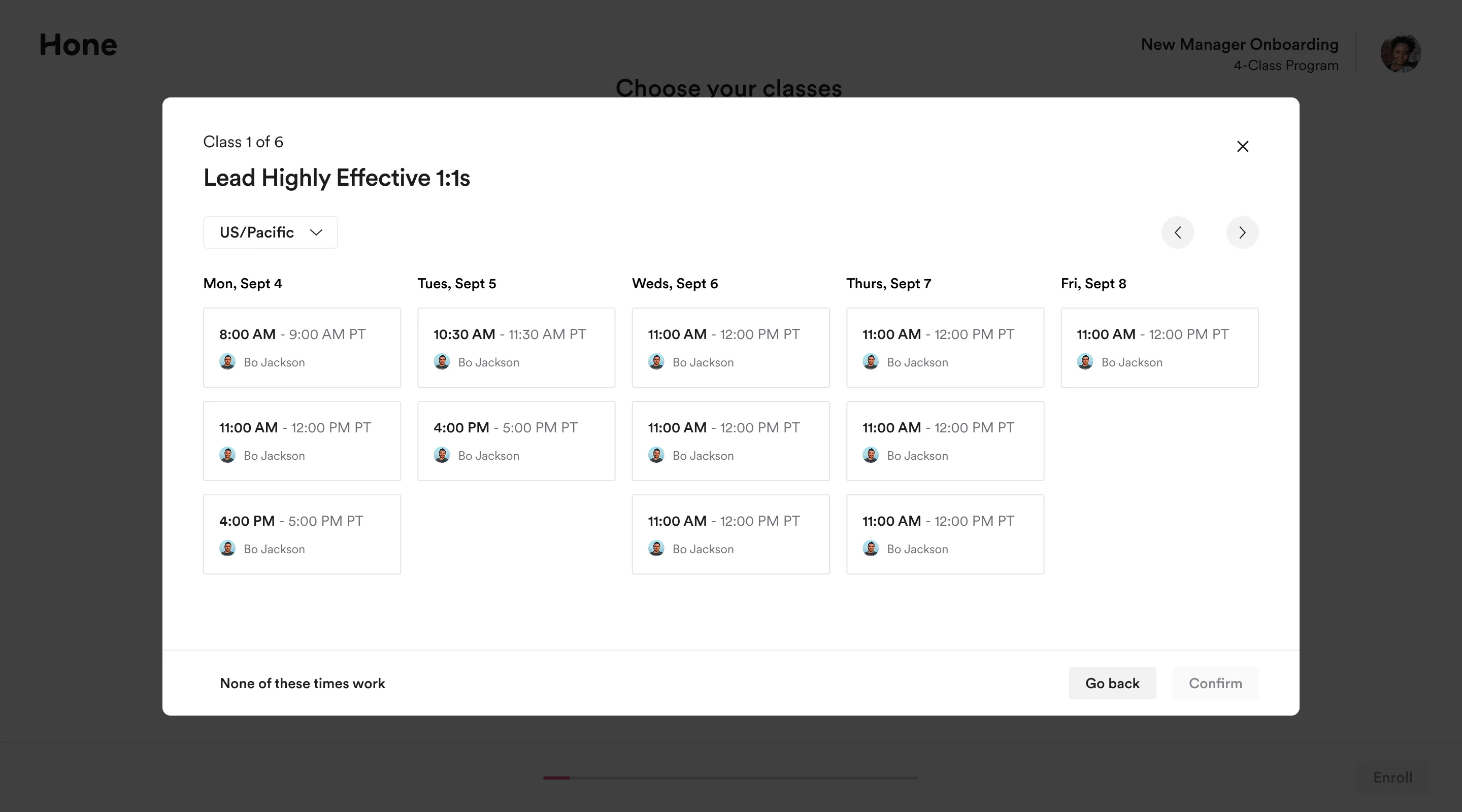
Task: Open the user profile avatar
Action: point(1400,53)
